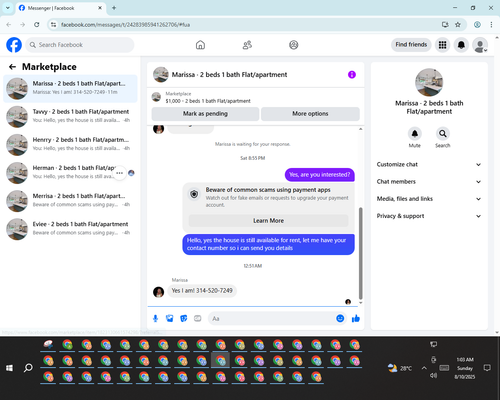Mute the chat with bell icon
Viewport: 500px width, 400px height.
415,134
